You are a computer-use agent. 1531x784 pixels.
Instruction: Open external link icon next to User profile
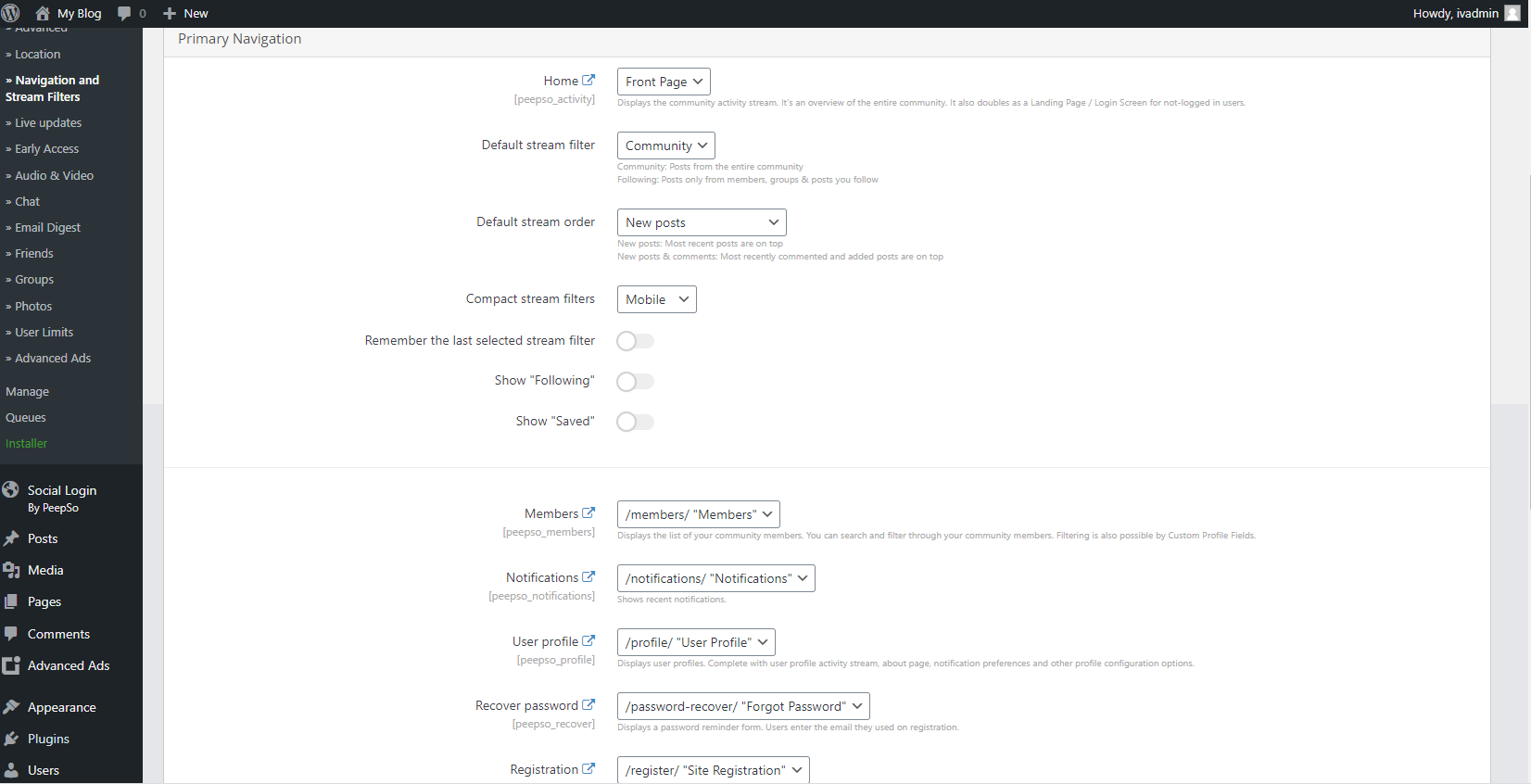588,640
